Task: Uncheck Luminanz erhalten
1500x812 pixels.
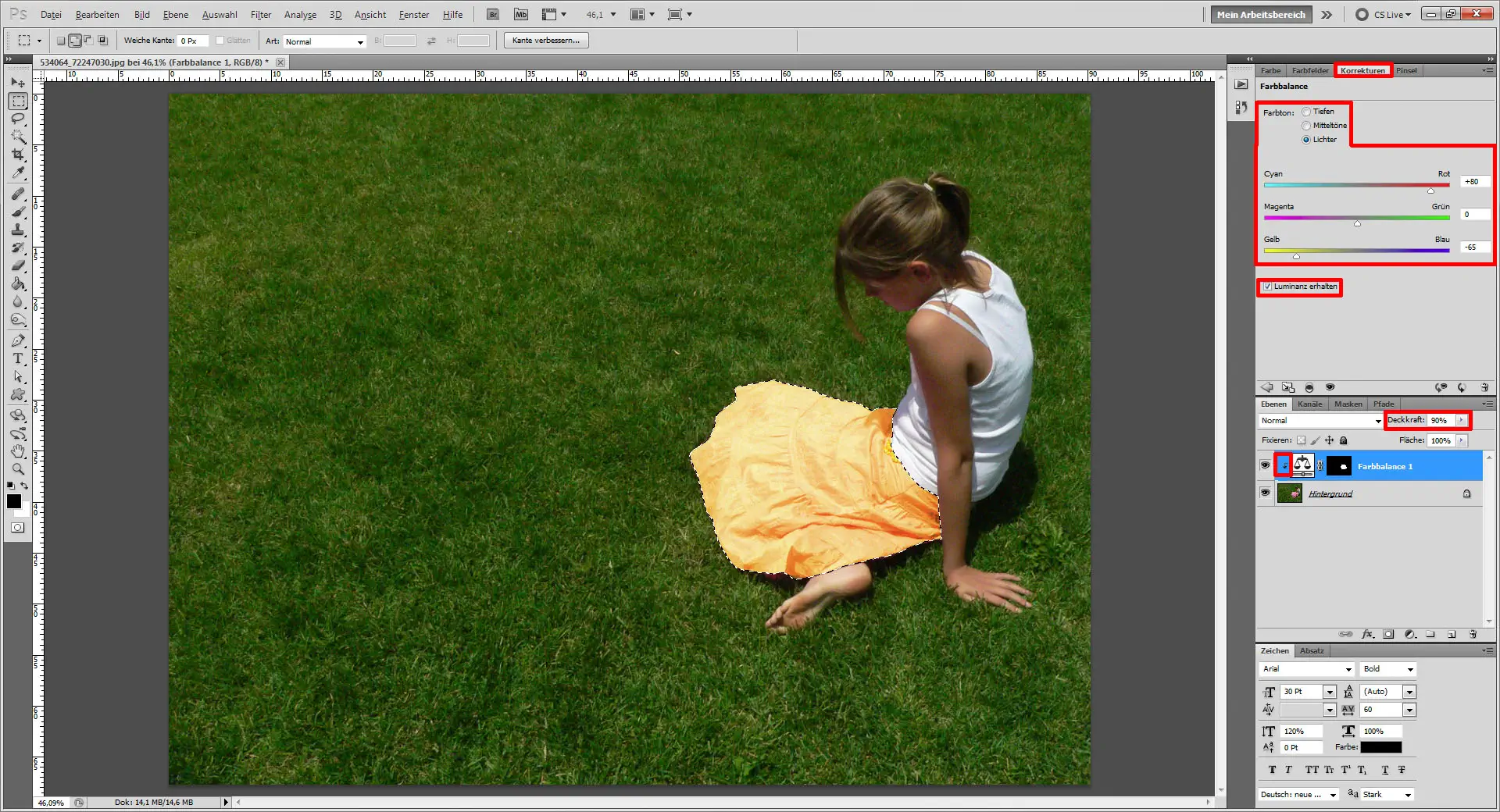Action: [x=1267, y=287]
